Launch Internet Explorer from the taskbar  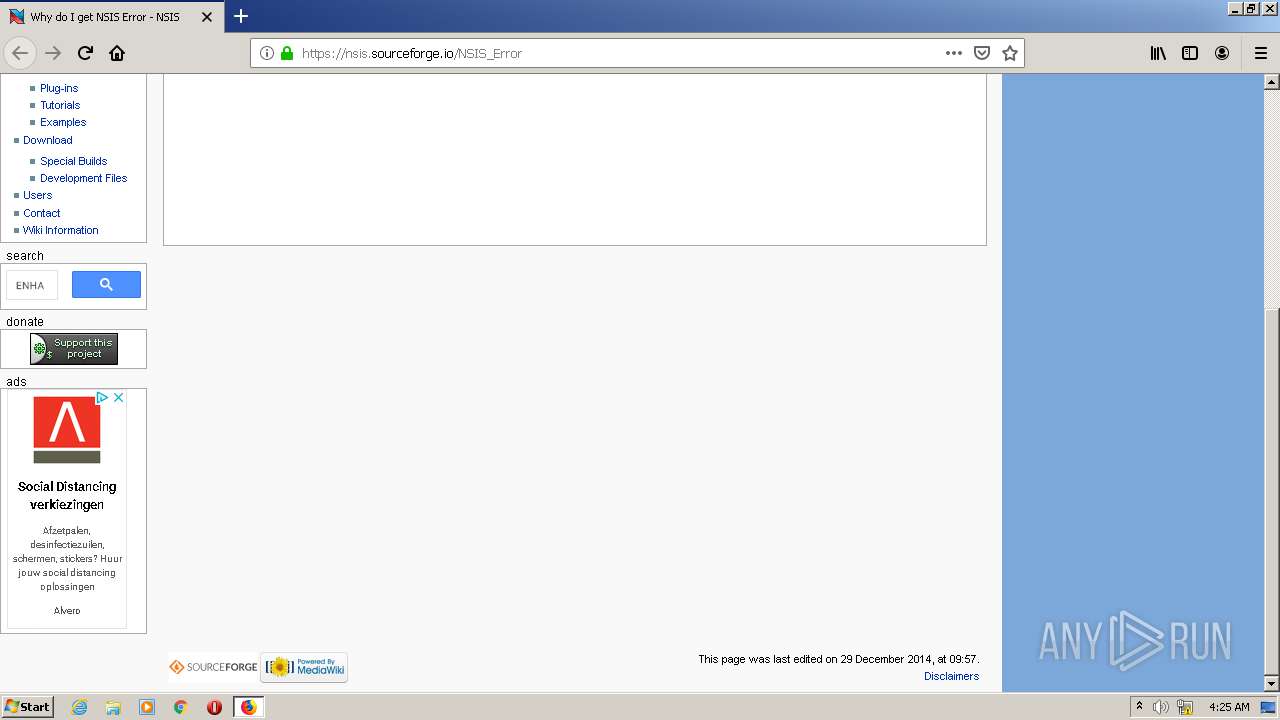pyautogui.click(x=79, y=707)
